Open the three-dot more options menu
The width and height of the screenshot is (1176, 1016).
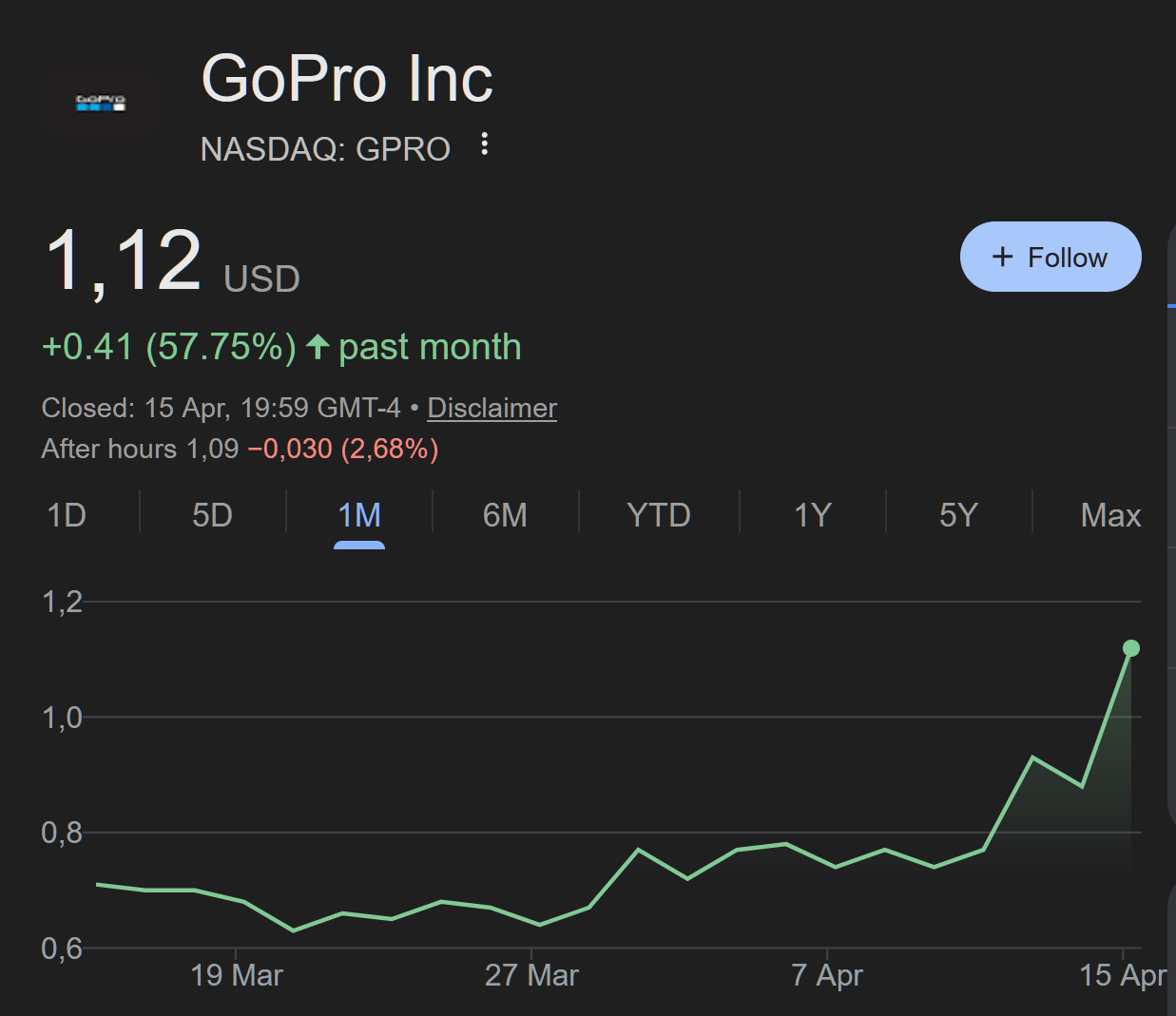tap(485, 144)
